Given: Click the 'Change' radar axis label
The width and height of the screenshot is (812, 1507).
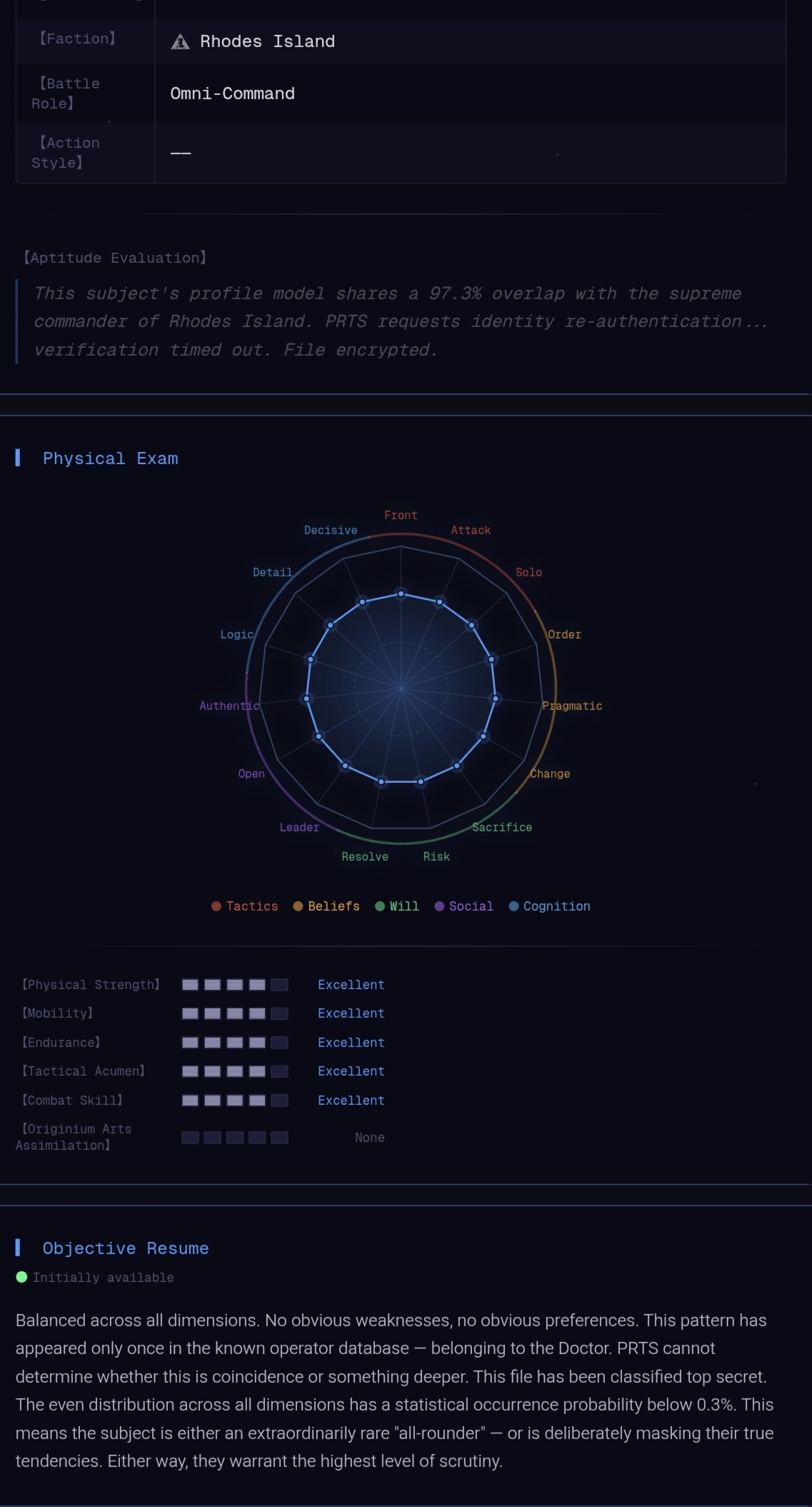Looking at the screenshot, I should tap(550, 774).
